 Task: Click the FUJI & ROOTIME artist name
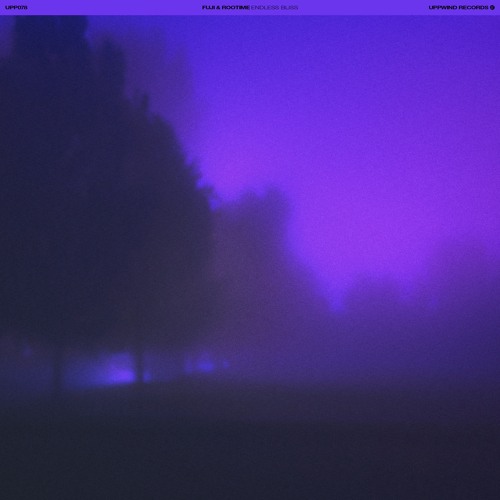pos(225,7)
